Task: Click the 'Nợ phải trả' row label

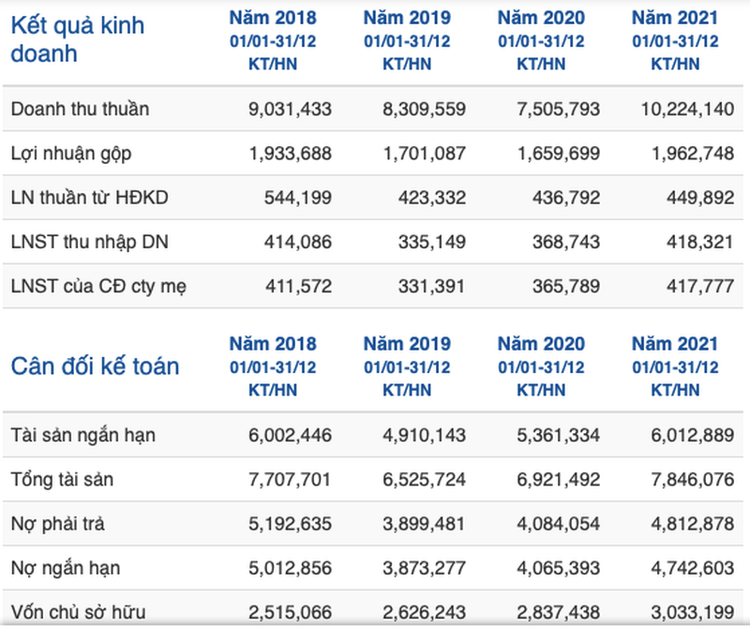Action: click(59, 524)
